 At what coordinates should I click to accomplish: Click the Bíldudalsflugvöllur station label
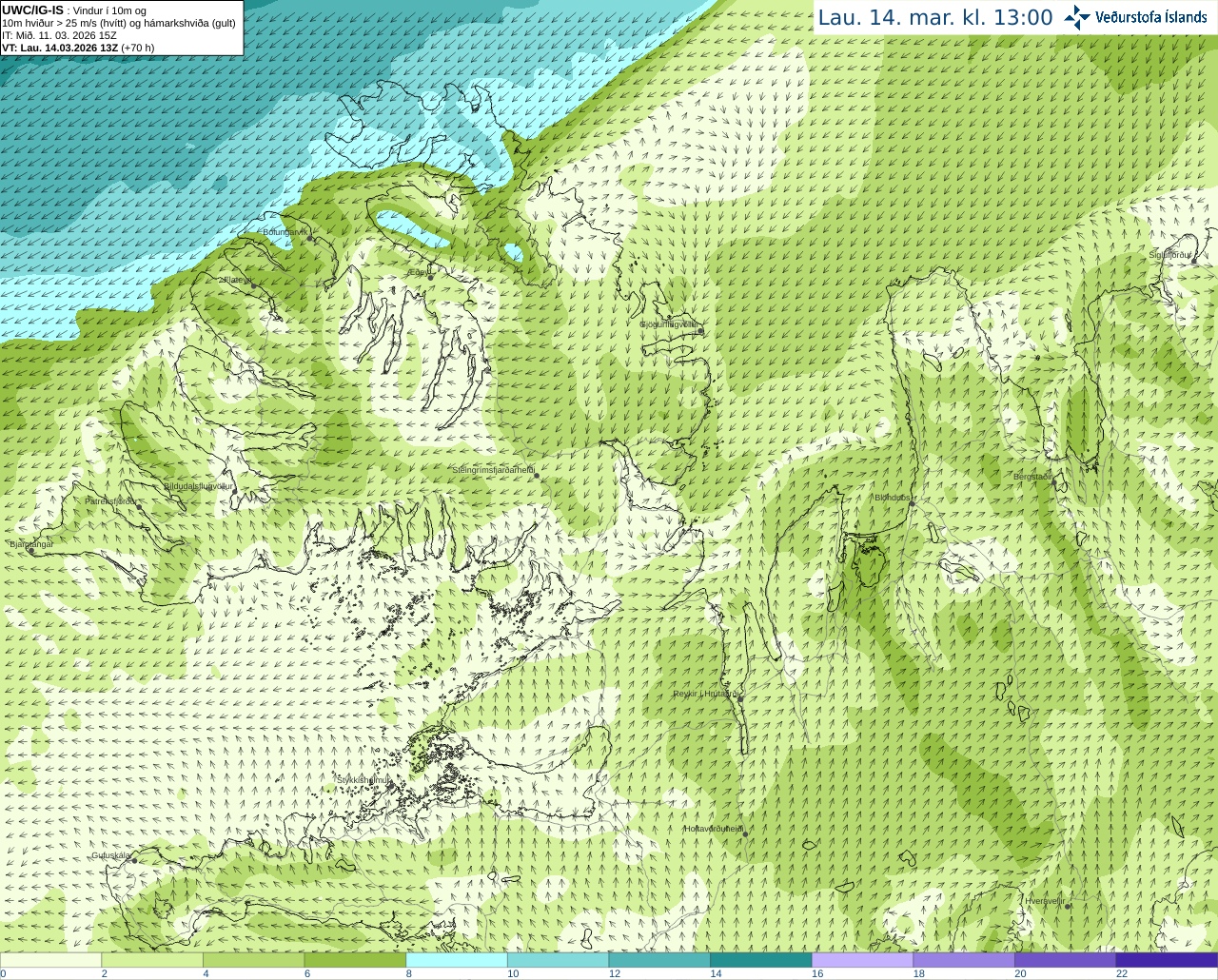[x=198, y=485]
